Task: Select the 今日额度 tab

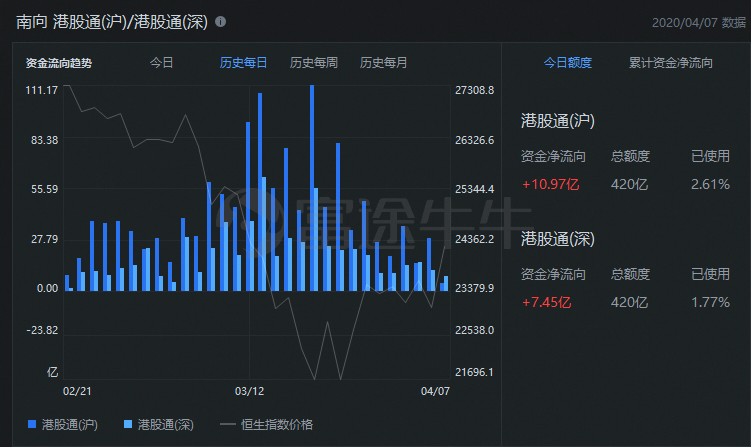Action: click(568, 63)
